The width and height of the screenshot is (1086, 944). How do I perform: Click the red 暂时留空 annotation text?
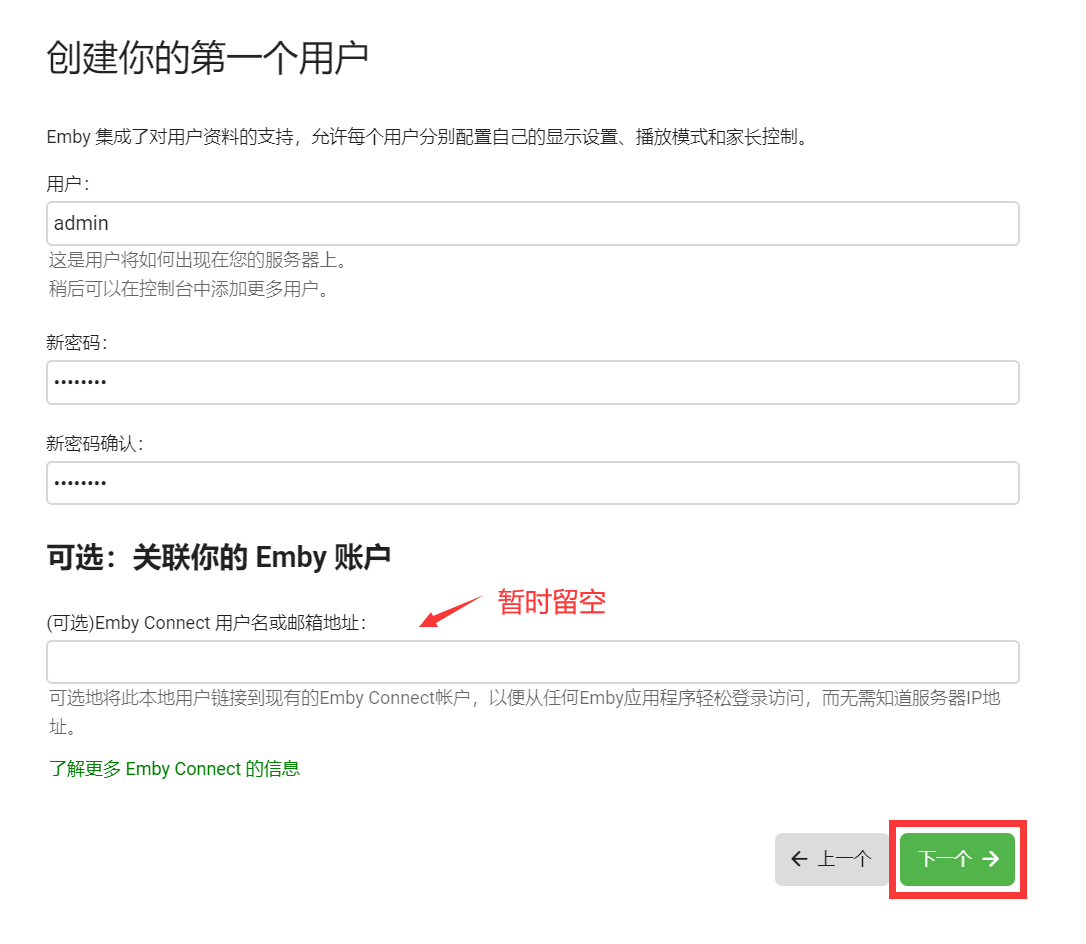pos(552,602)
